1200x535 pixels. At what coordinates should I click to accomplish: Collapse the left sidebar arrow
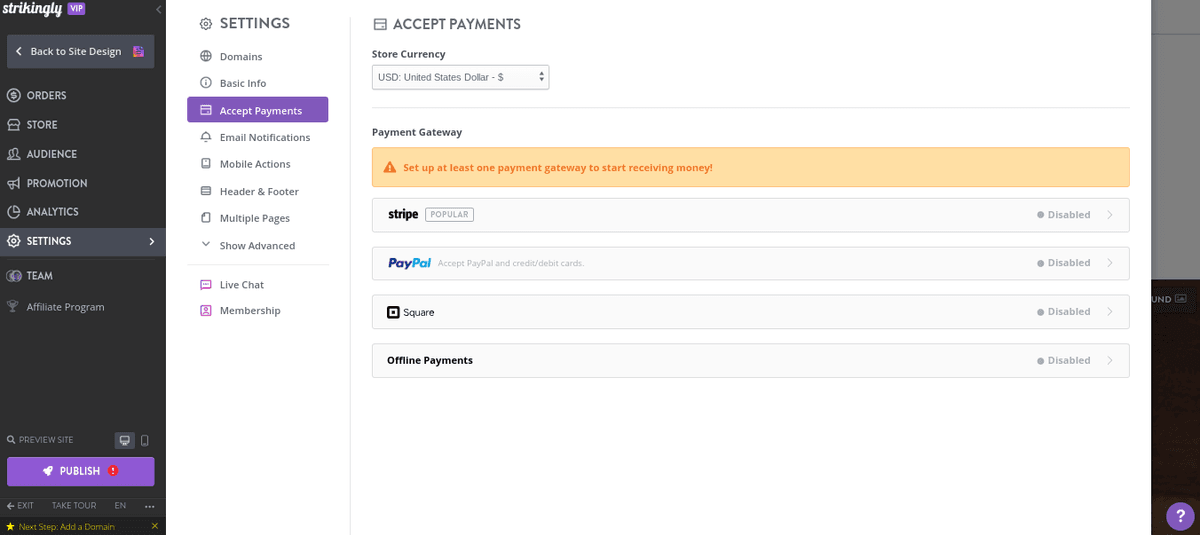coord(158,9)
